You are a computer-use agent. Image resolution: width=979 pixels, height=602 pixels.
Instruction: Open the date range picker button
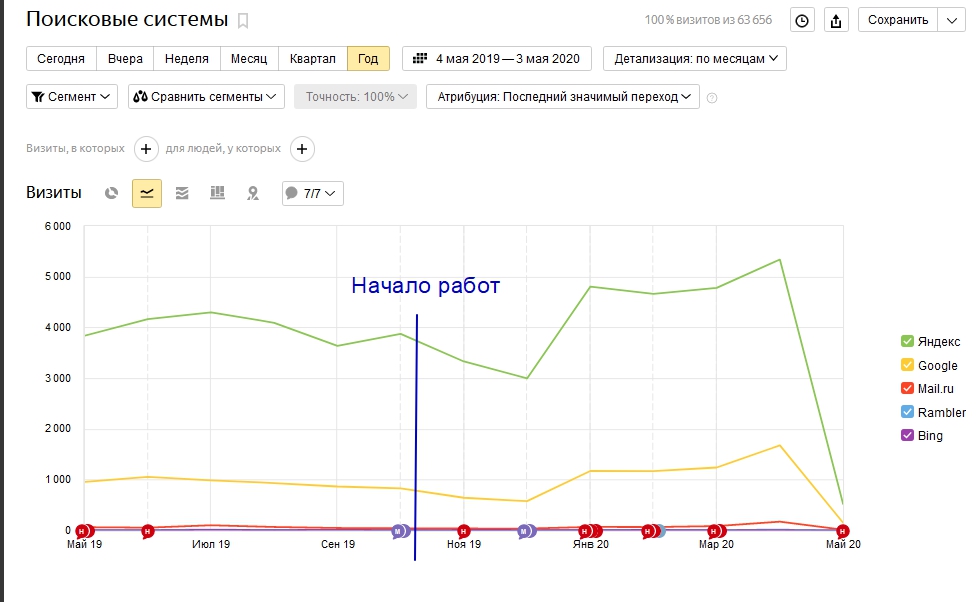pos(497,58)
